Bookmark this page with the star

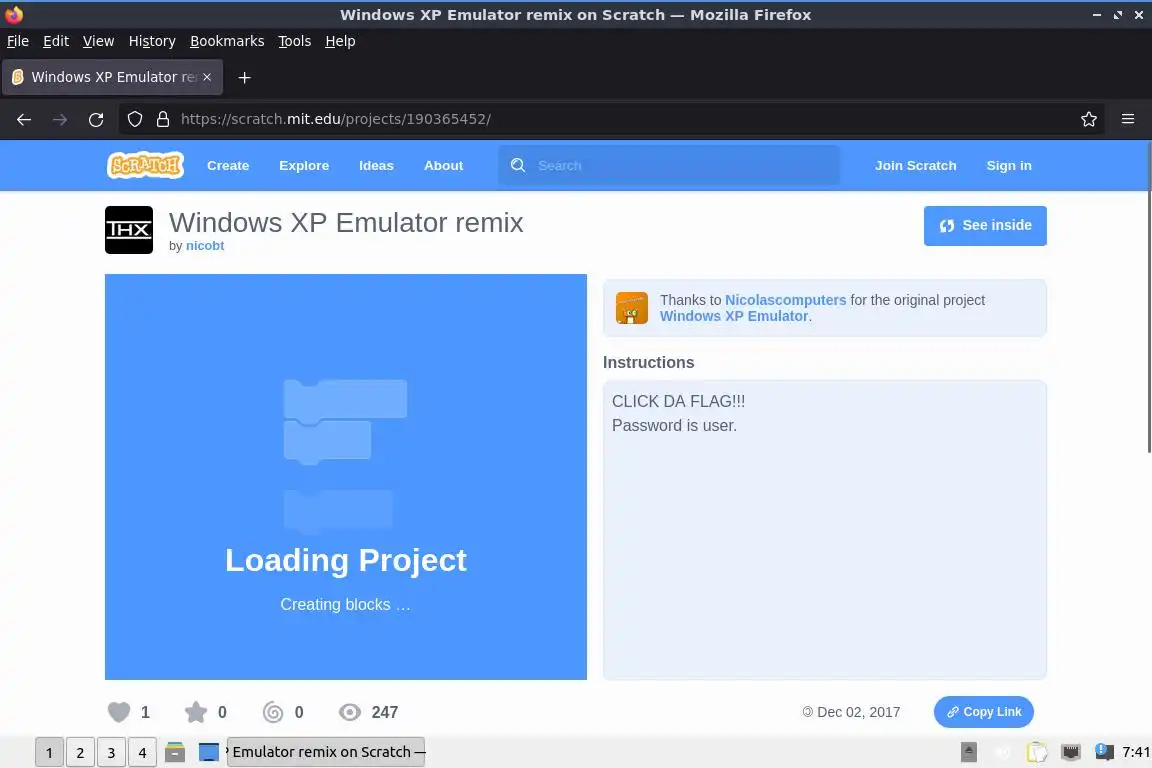pyautogui.click(x=1089, y=119)
